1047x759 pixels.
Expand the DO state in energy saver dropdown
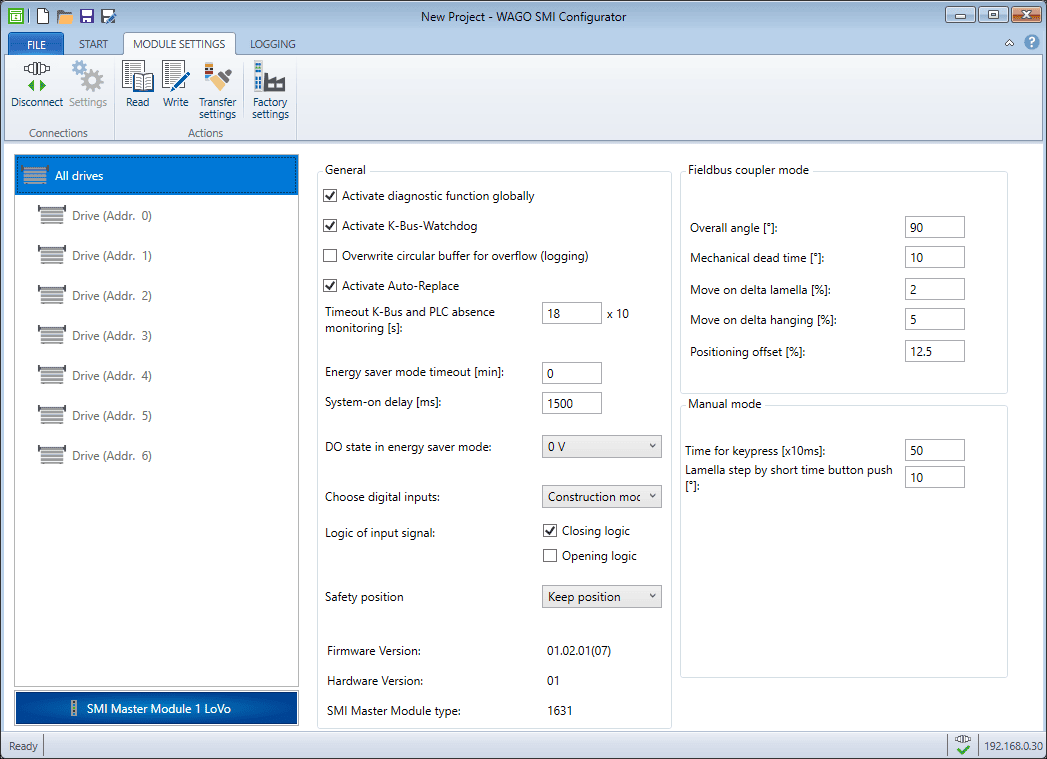[x=601, y=447]
